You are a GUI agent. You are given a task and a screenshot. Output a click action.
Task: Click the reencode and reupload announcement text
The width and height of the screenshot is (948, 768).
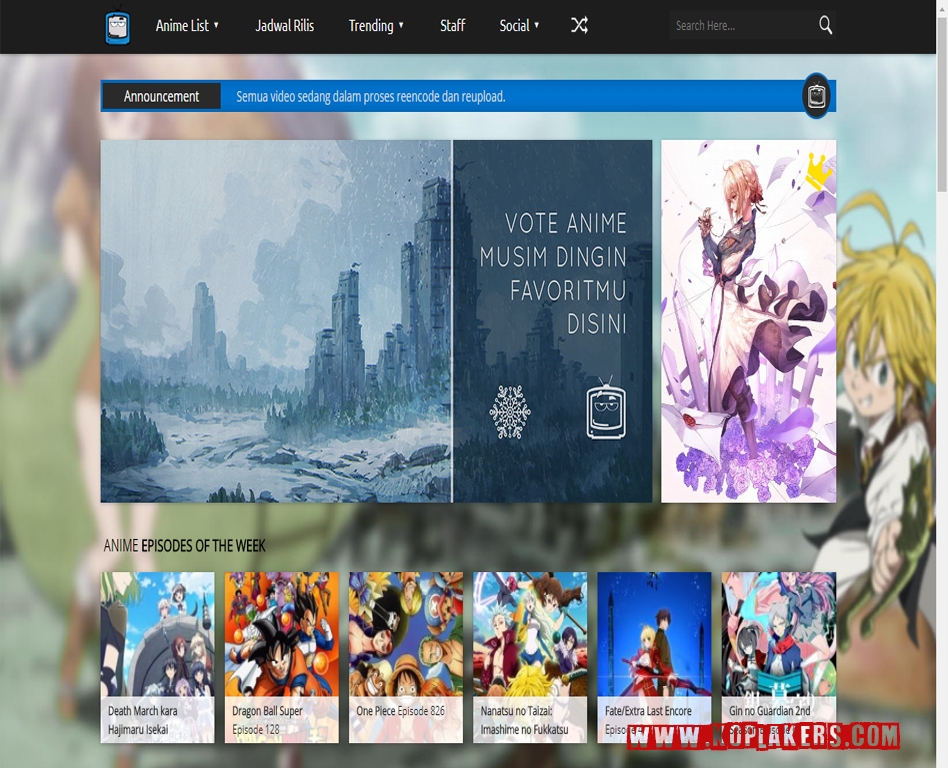coord(371,97)
